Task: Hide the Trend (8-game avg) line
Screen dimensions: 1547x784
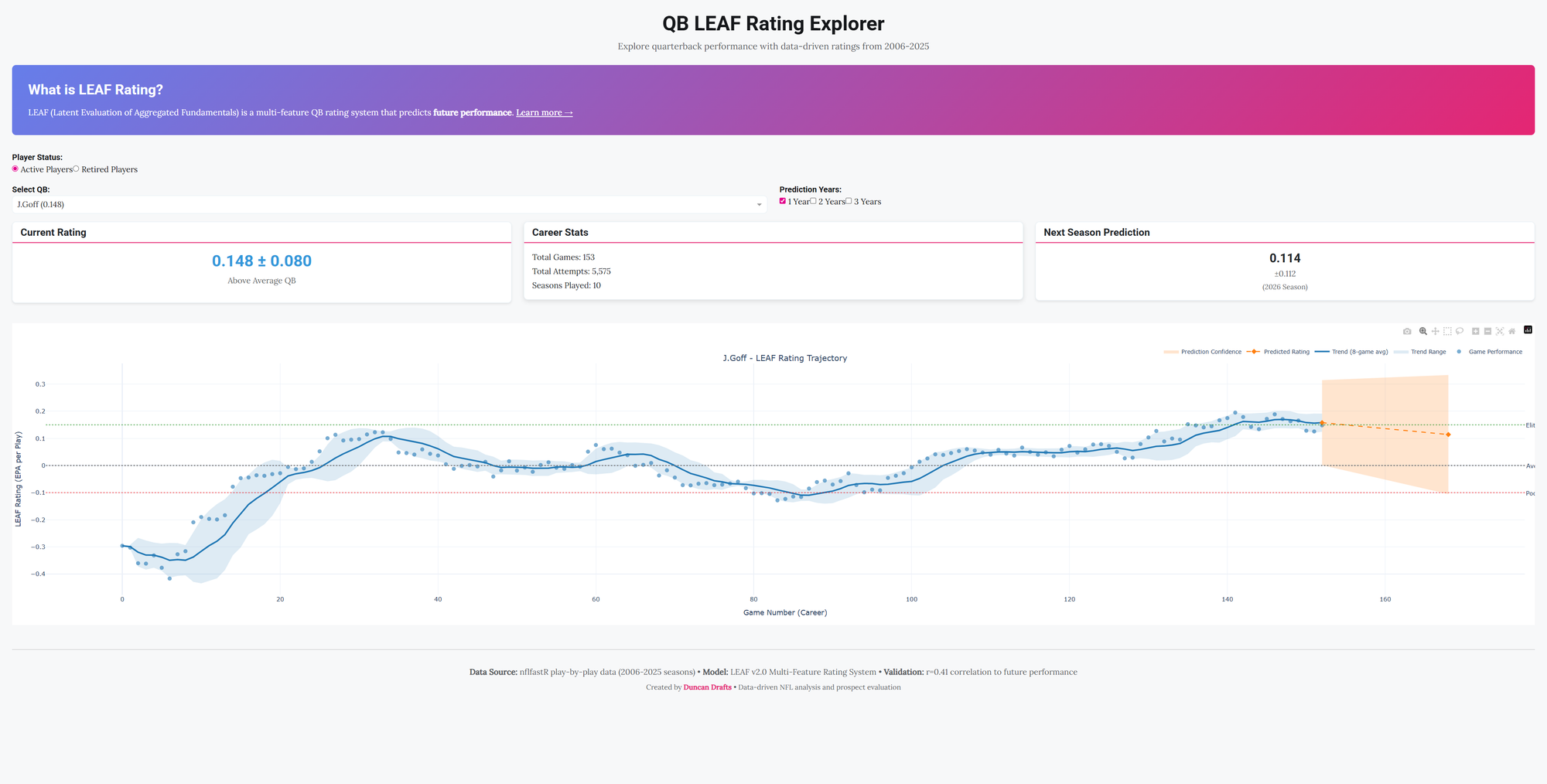Action: (x=1361, y=352)
